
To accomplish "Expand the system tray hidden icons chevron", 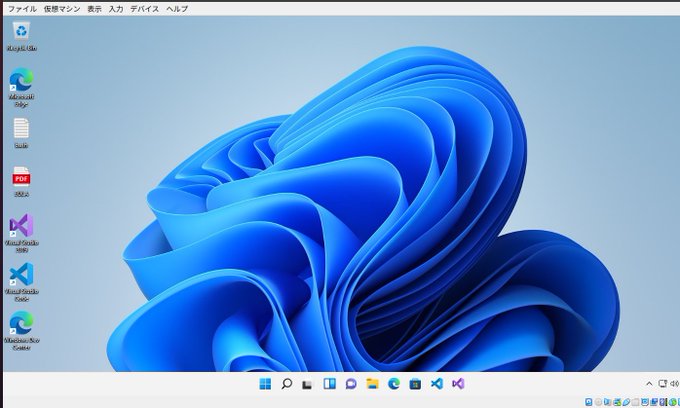I will (x=649, y=383).
